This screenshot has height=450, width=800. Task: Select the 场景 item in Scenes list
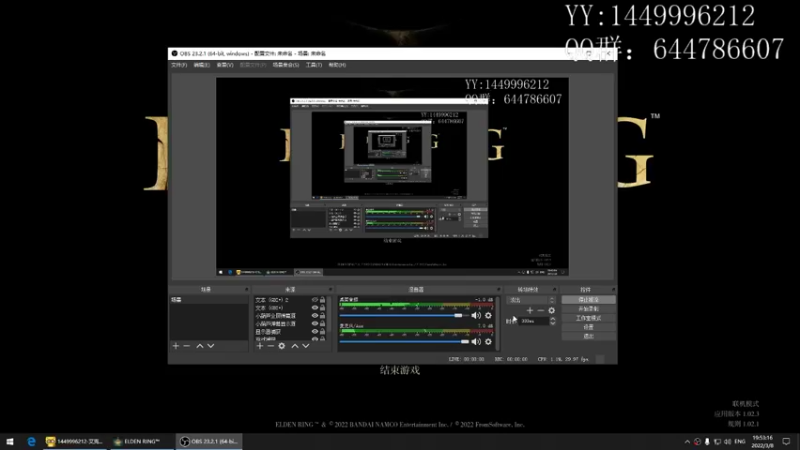pyautogui.click(x=209, y=300)
